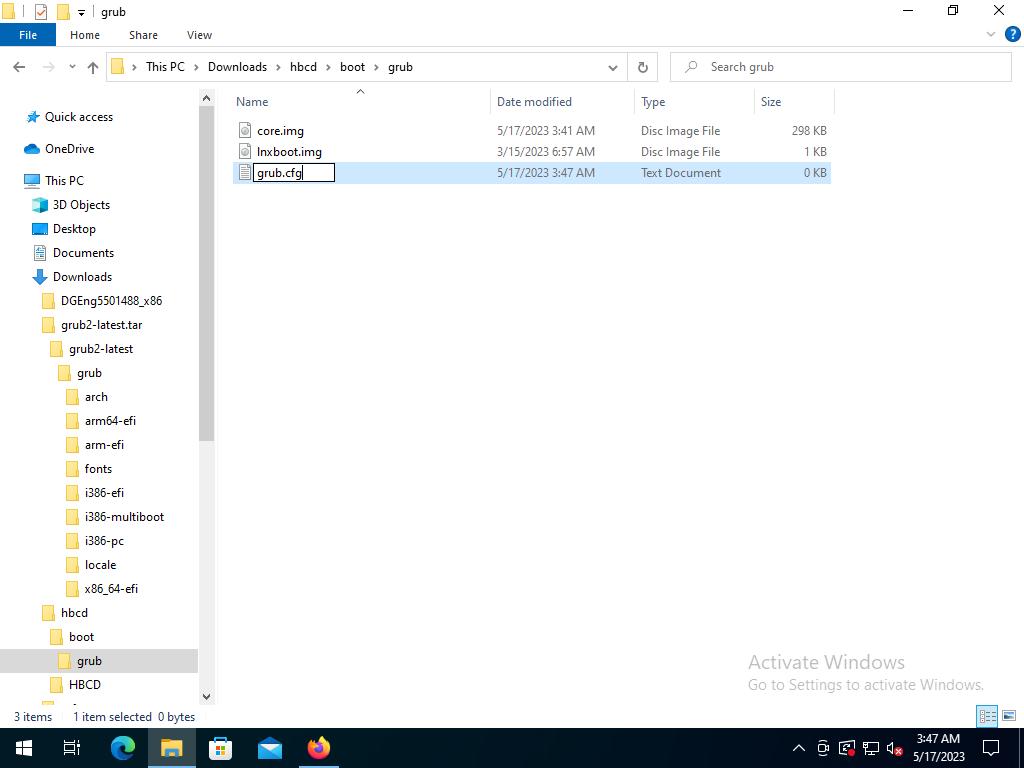This screenshot has height=768, width=1024.
Task: Switch to the View ribbon tab
Action: click(x=199, y=35)
